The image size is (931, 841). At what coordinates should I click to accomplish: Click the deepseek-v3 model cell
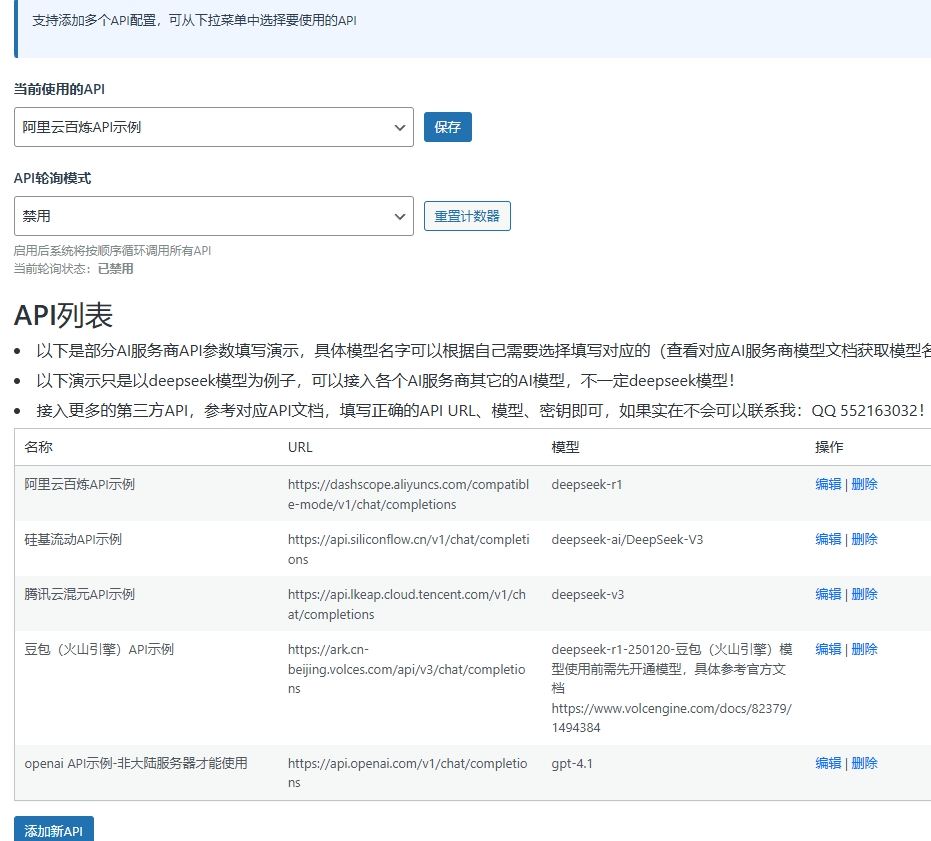[x=588, y=595]
